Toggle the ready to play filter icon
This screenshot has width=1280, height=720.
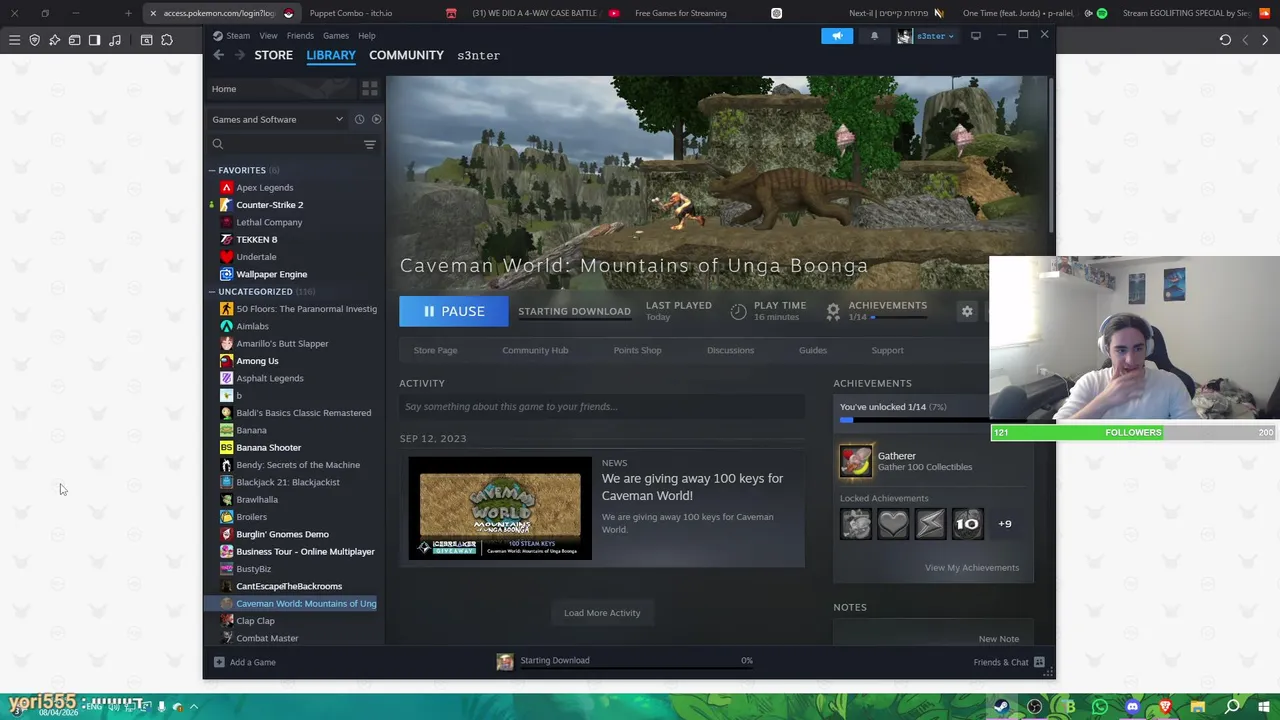(x=376, y=119)
